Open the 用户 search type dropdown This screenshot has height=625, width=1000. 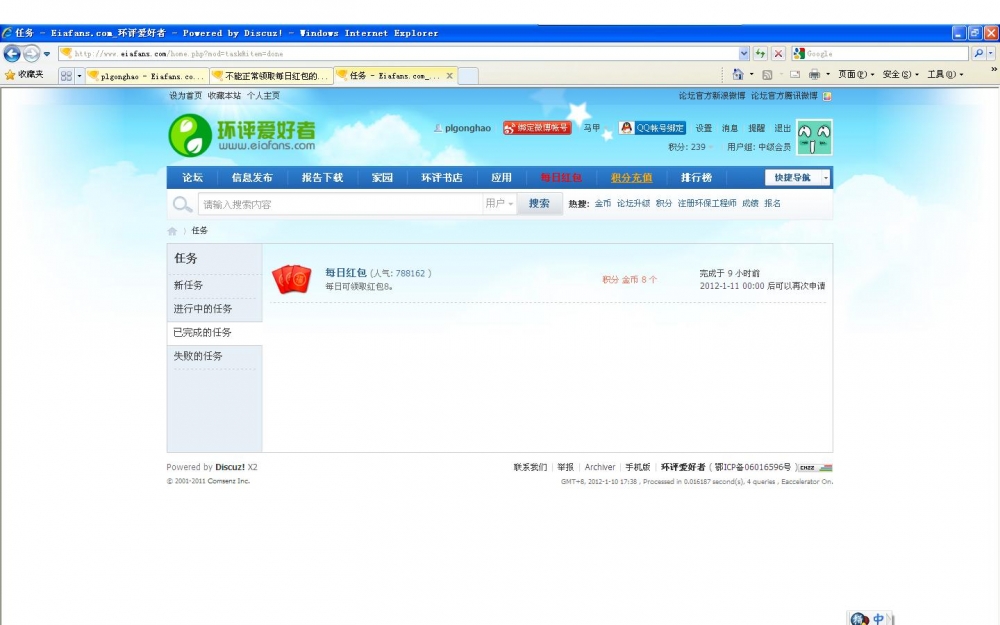click(x=499, y=204)
